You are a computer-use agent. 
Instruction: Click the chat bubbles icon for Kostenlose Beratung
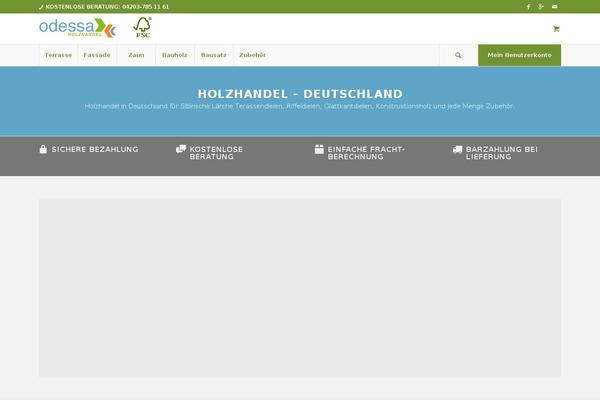pyautogui.click(x=181, y=149)
